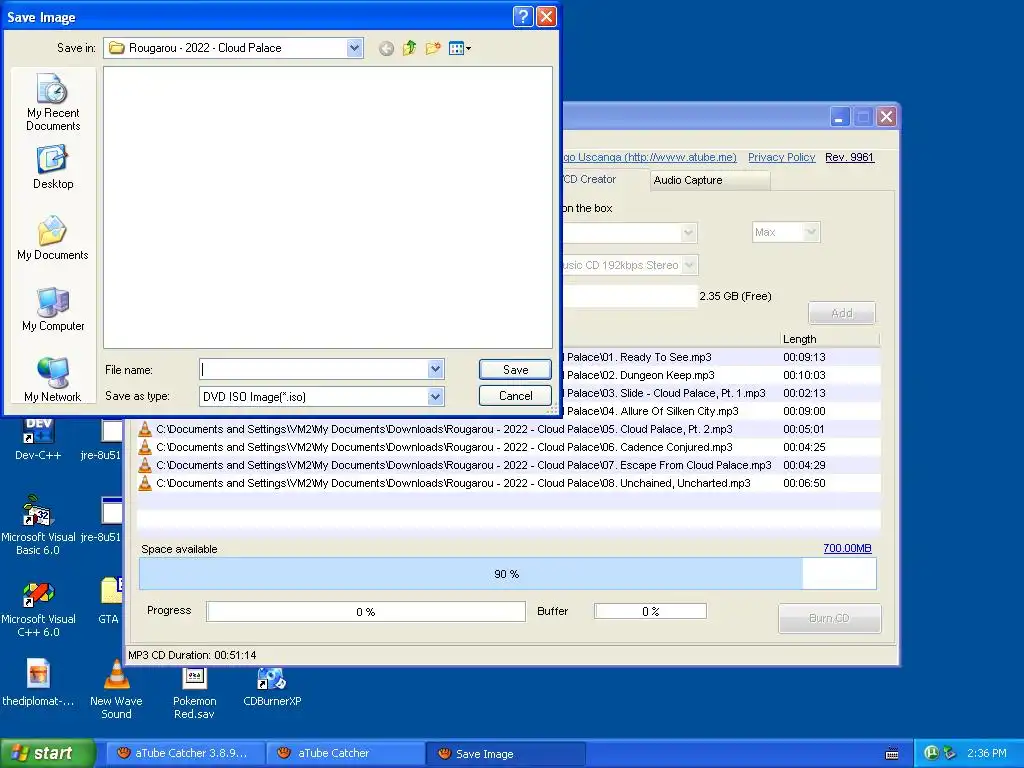Open the Music CD 192kbps Stereo dropdown
The width and height of the screenshot is (1024, 768).
pyautogui.click(x=689, y=265)
